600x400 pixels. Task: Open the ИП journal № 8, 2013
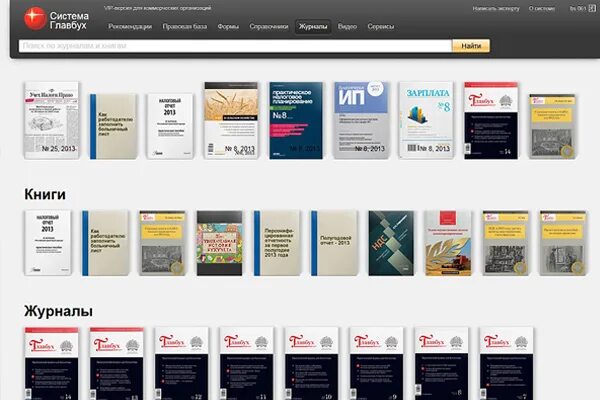361,120
